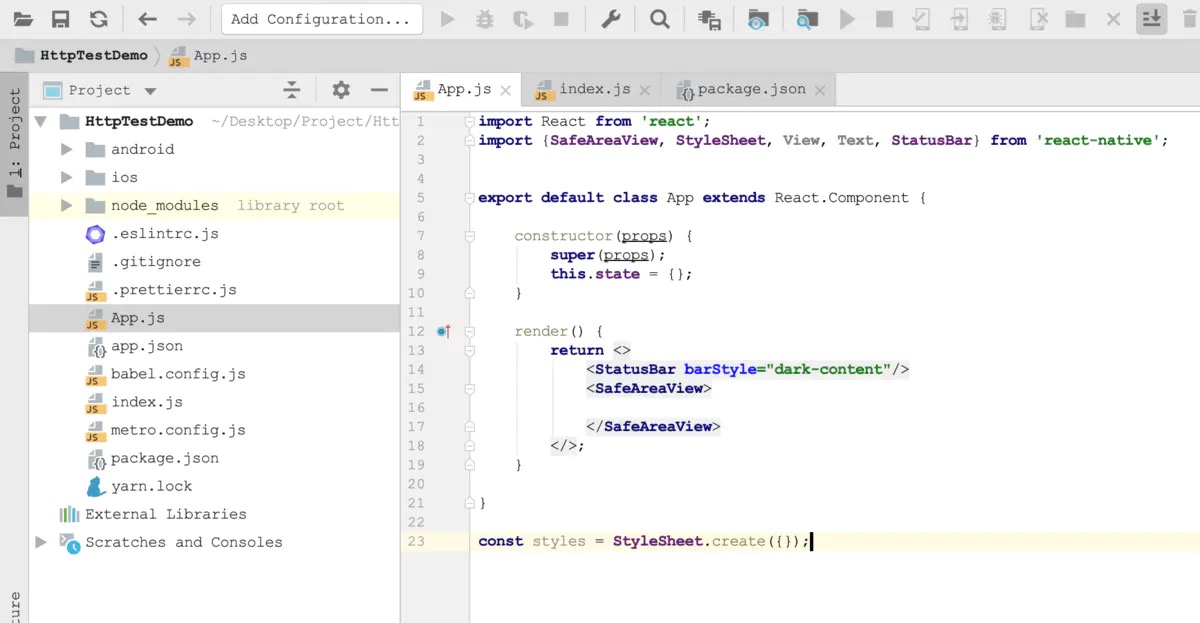The height and width of the screenshot is (623, 1200).
Task: Click the Back navigation arrow
Action: 147,19
